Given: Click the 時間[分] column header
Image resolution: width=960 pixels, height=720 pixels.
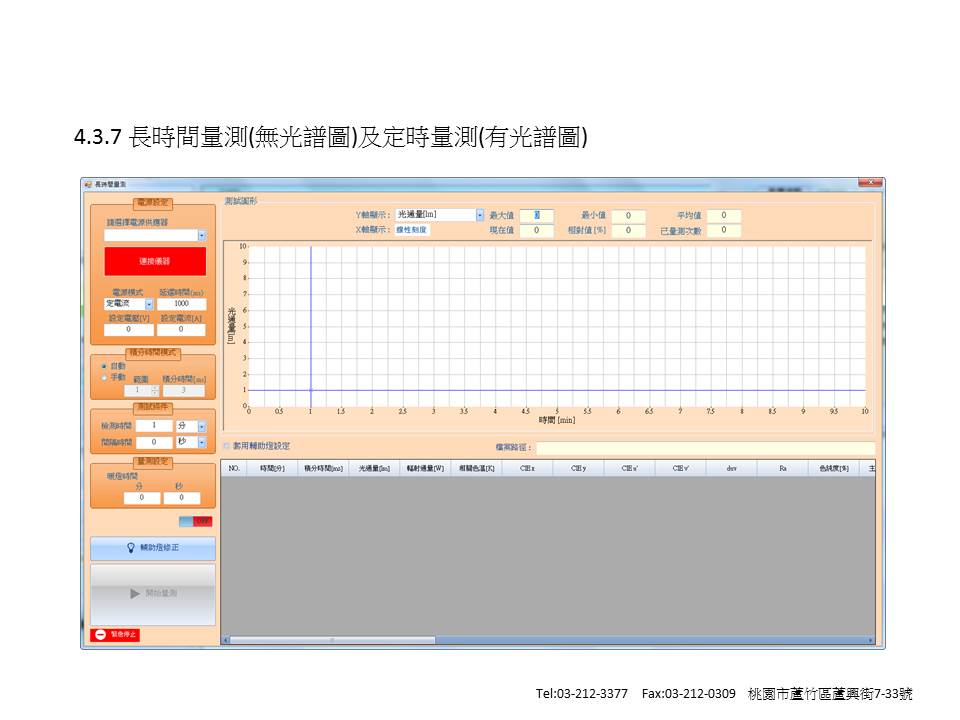Looking at the screenshot, I should 273,467.
